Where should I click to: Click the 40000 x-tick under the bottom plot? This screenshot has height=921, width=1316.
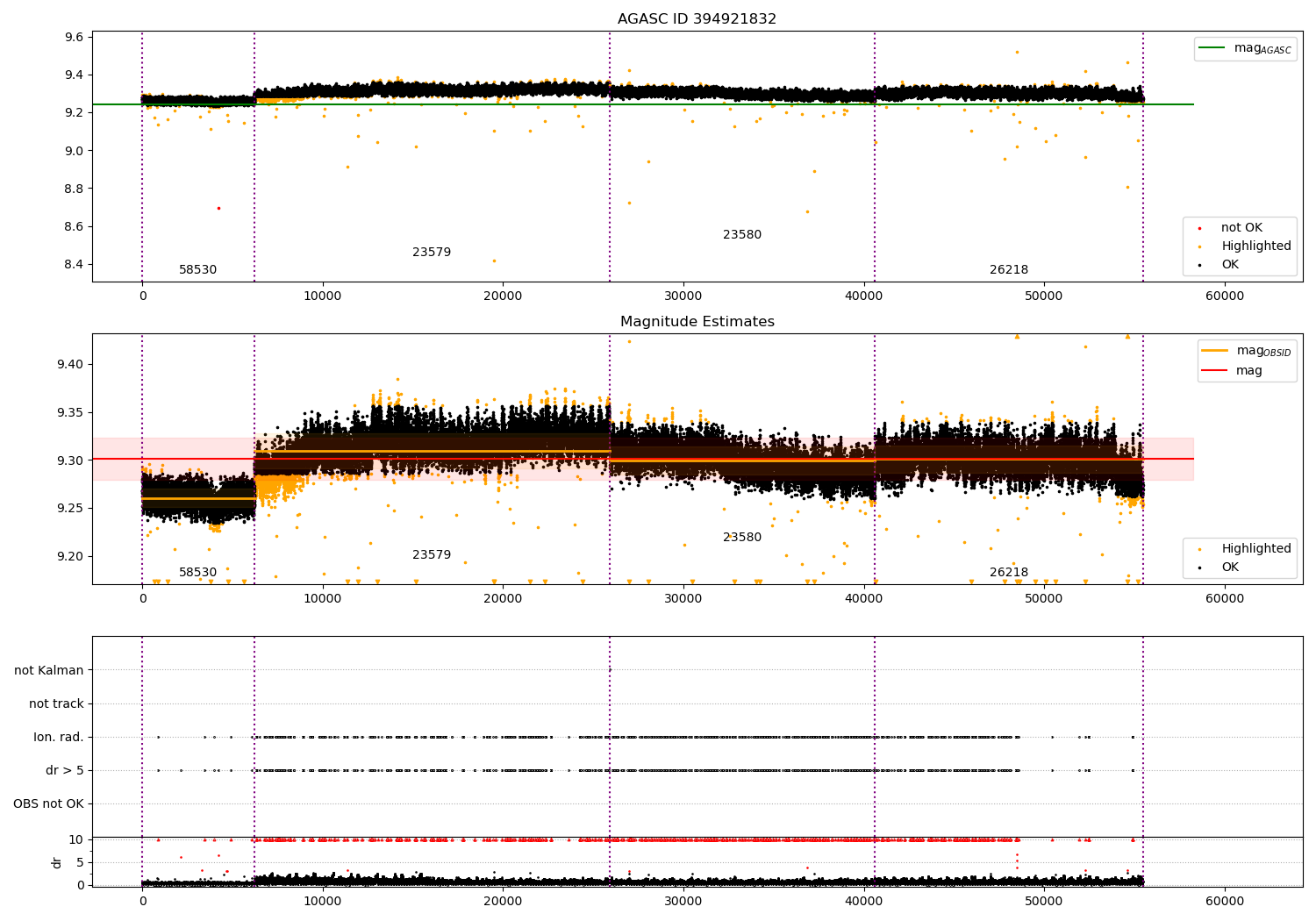(x=863, y=902)
